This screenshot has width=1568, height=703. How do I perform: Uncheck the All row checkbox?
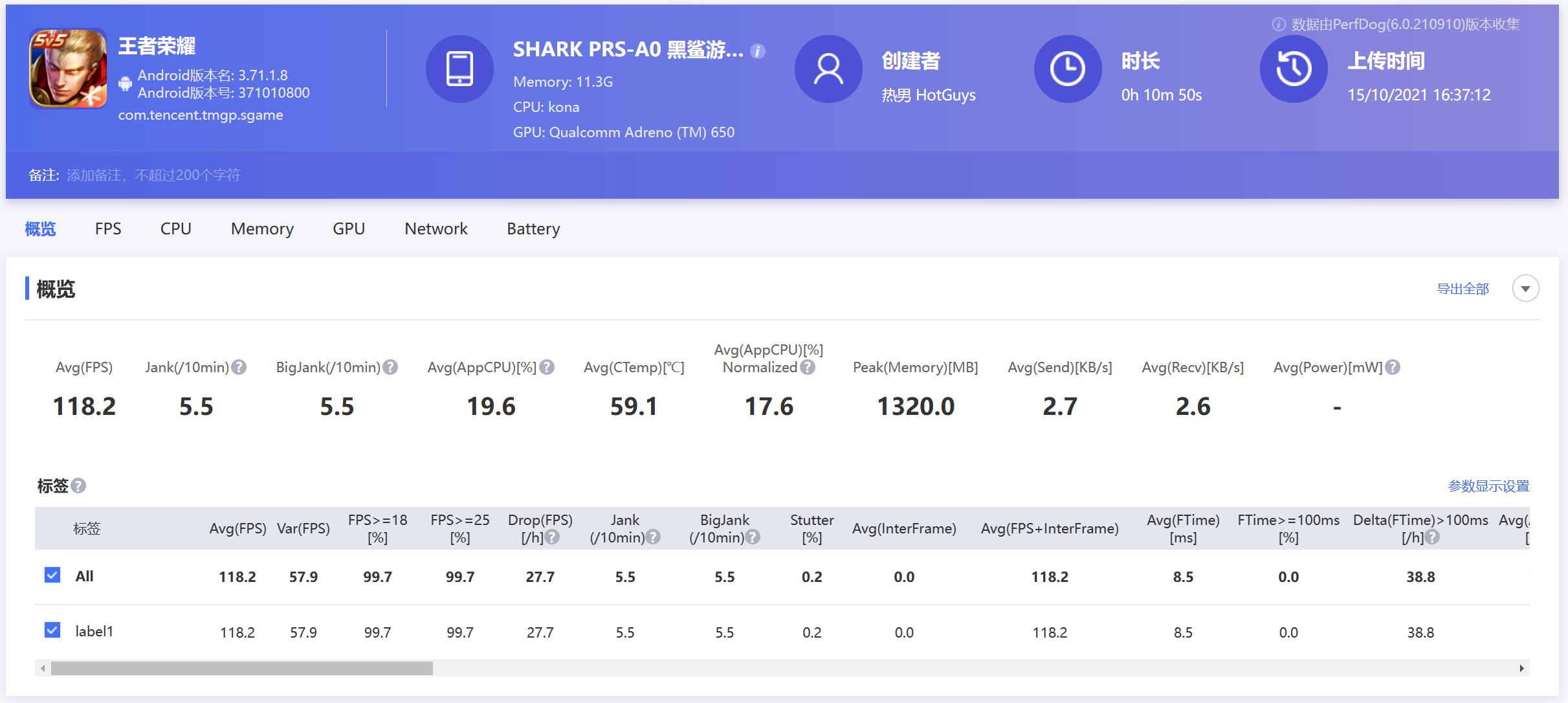click(x=52, y=575)
